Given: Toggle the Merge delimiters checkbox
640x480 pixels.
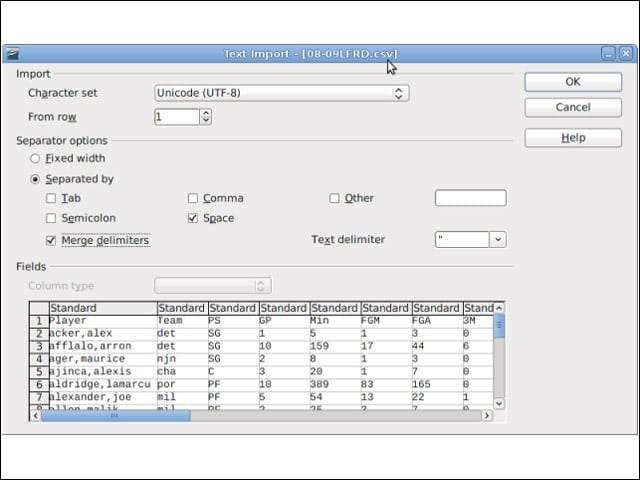Looking at the screenshot, I should click(x=51, y=240).
